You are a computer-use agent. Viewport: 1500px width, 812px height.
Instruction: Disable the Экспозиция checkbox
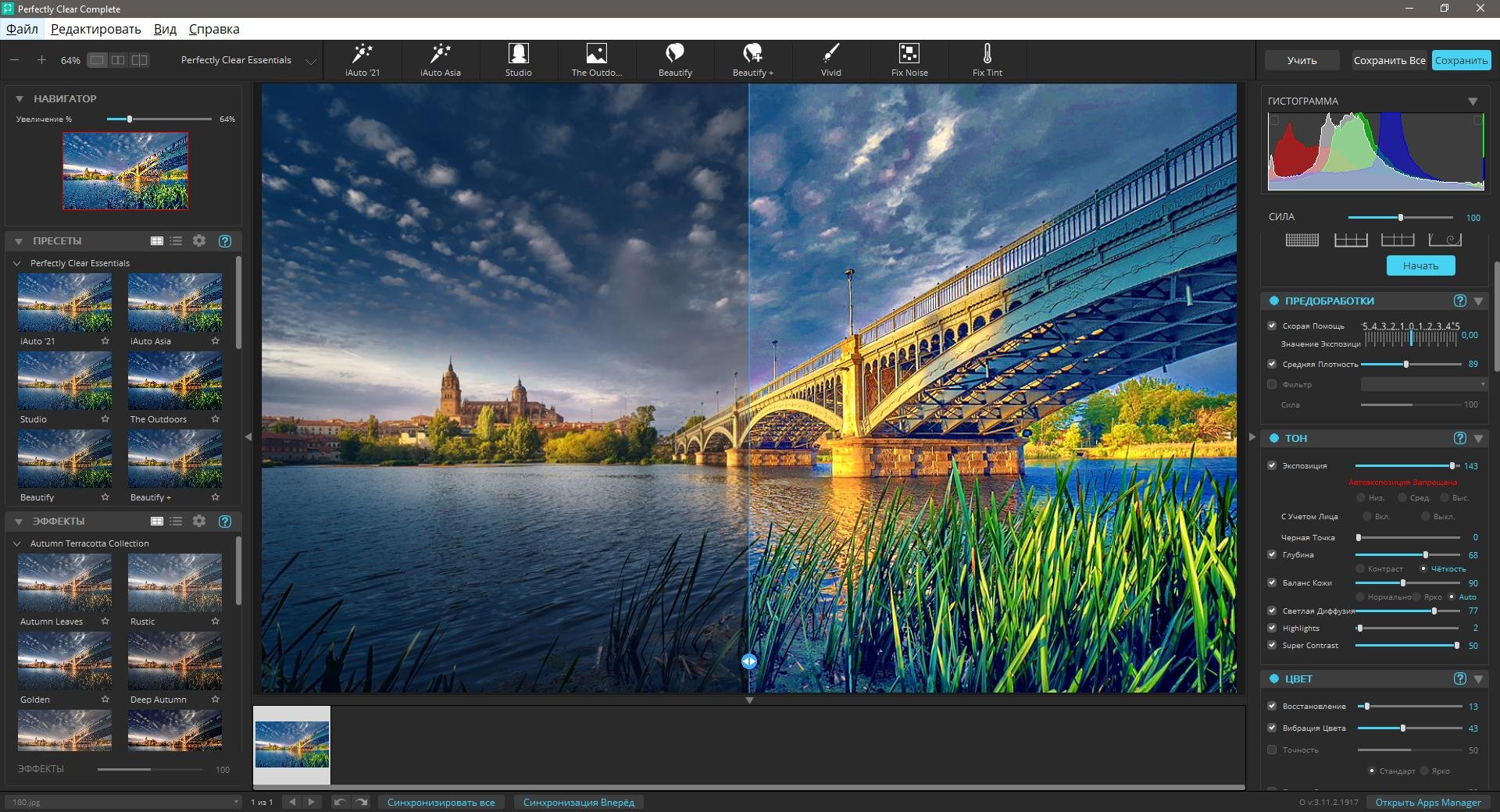(1272, 465)
